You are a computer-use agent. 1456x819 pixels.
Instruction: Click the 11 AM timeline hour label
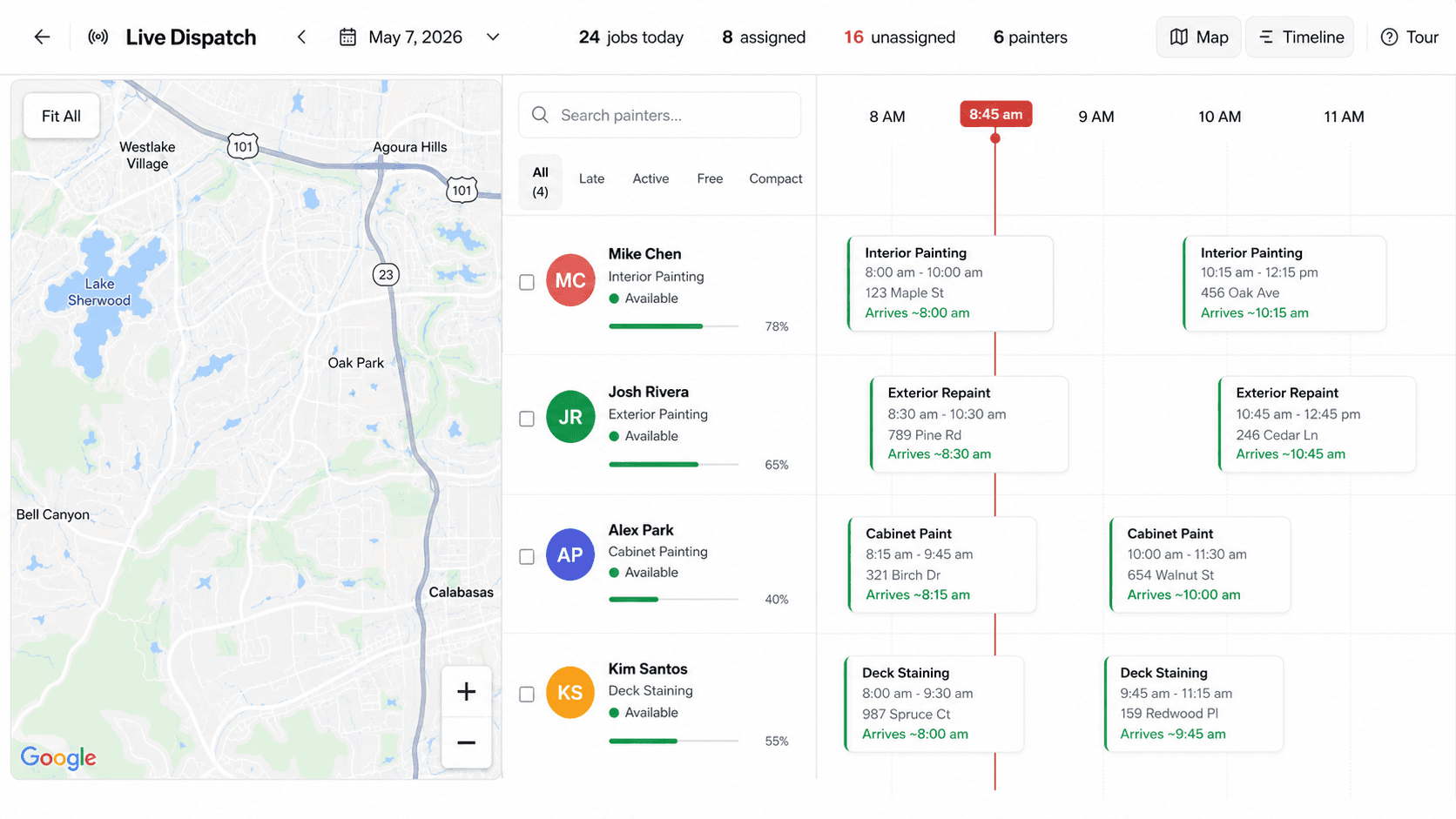click(x=1344, y=116)
